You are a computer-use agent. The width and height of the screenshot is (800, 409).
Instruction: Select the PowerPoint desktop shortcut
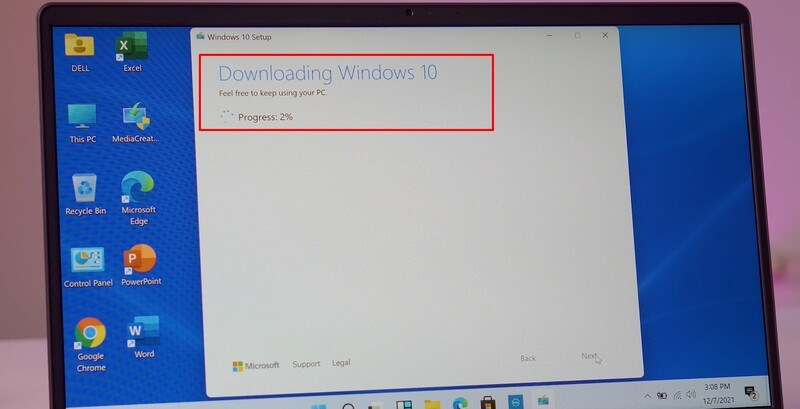point(141,265)
